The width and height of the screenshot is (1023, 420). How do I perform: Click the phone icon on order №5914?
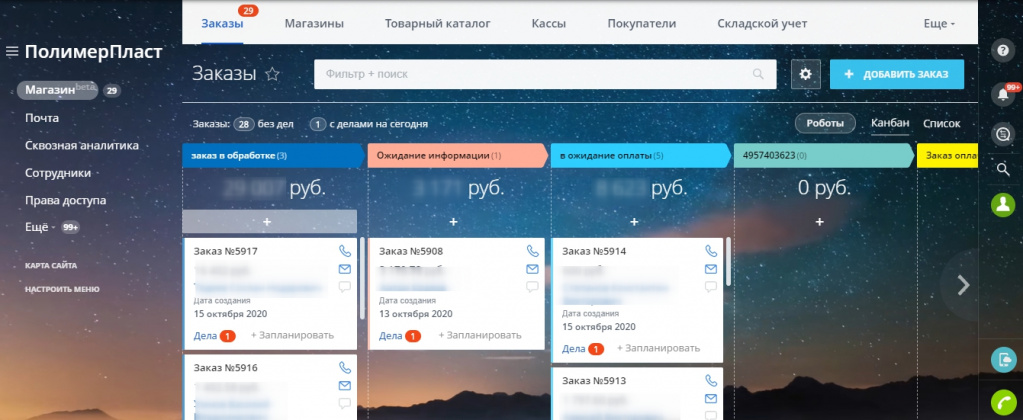[711, 251]
